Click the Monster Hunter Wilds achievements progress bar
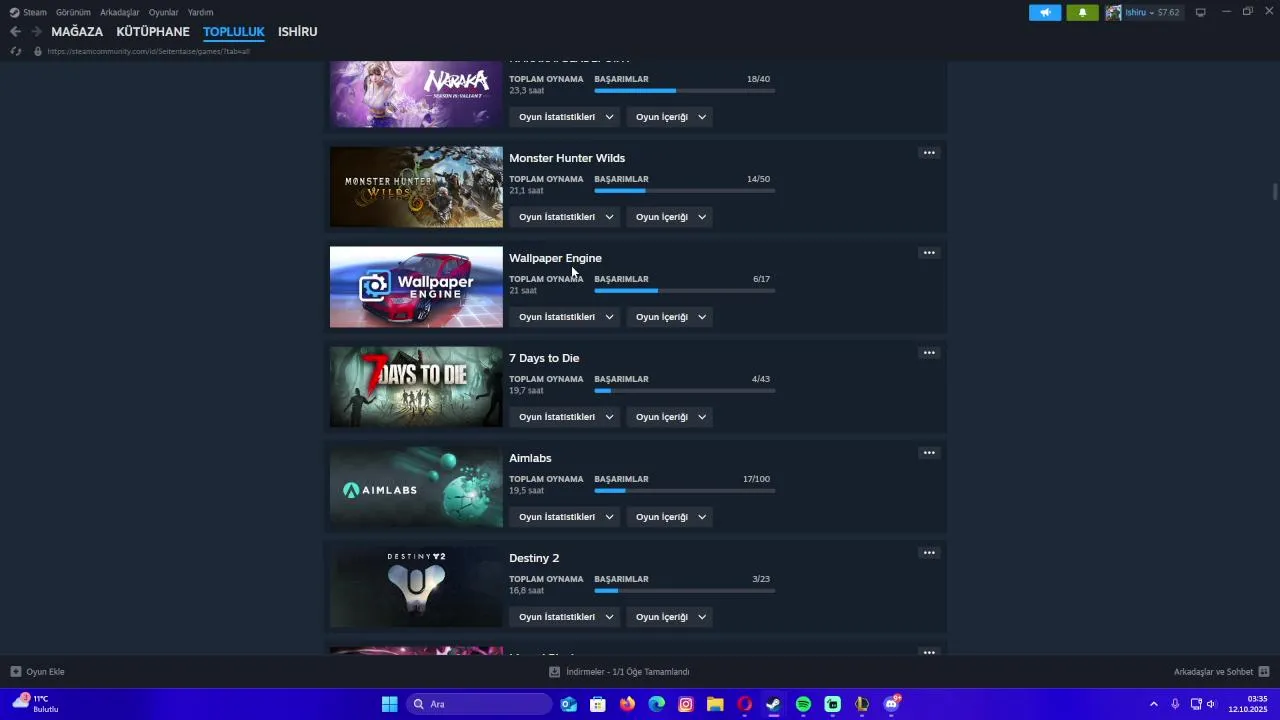Image resolution: width=1280 pixels, height=720 pixels. [684, 191]
